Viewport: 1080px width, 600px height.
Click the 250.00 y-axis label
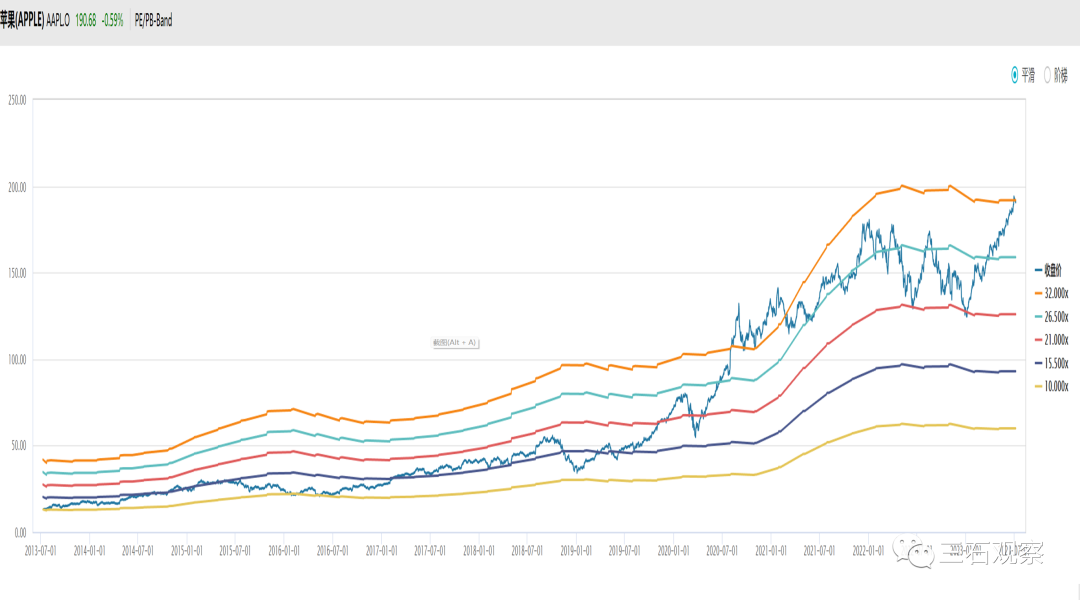[x=17, y=101]
